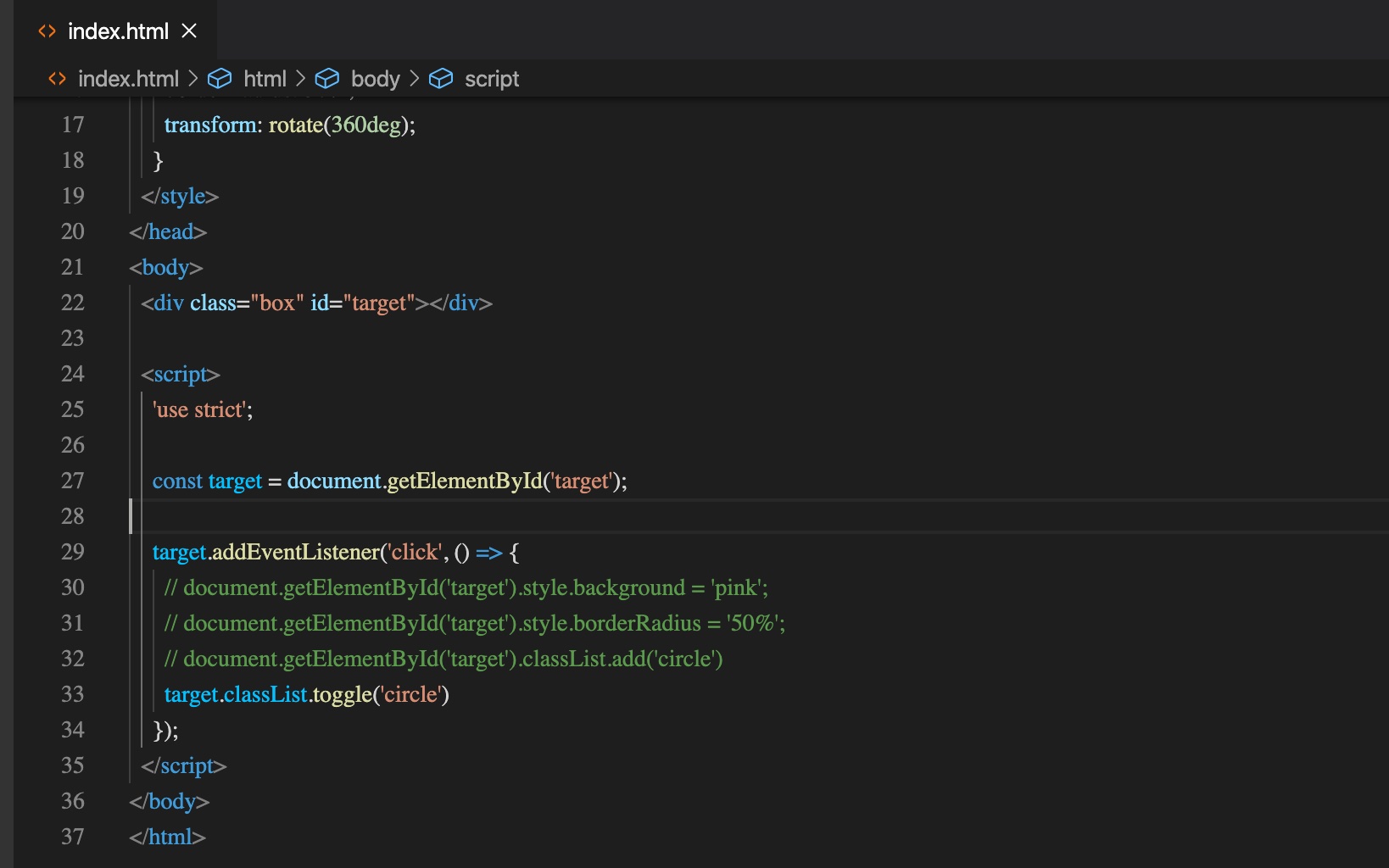Expand chevron after body breadcrumb
Image resolution: width=1389 pixels, height=868 pixels.
point(415,79)
